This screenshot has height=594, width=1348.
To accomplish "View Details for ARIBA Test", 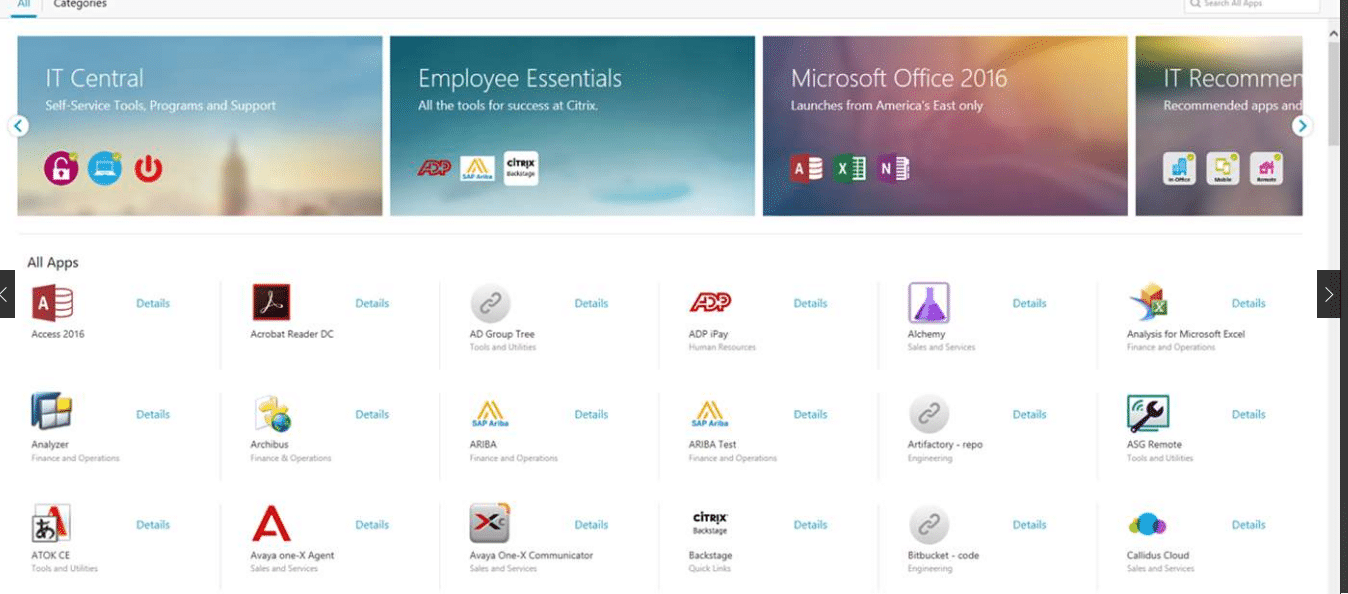I will [810, 414].
